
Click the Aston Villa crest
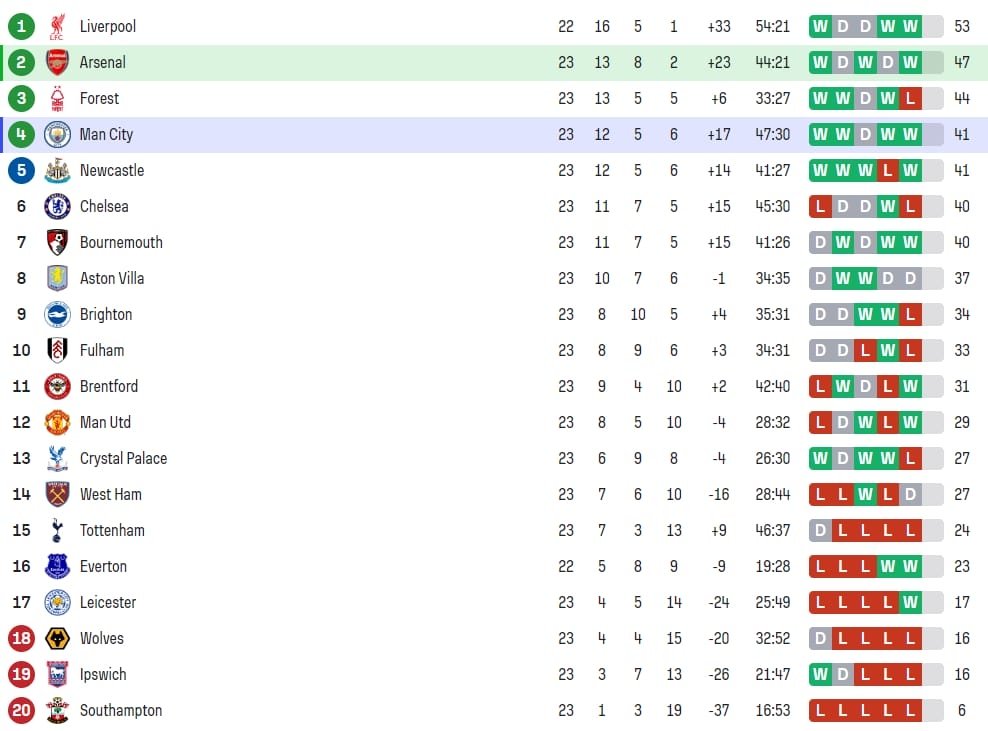point(57,278)
